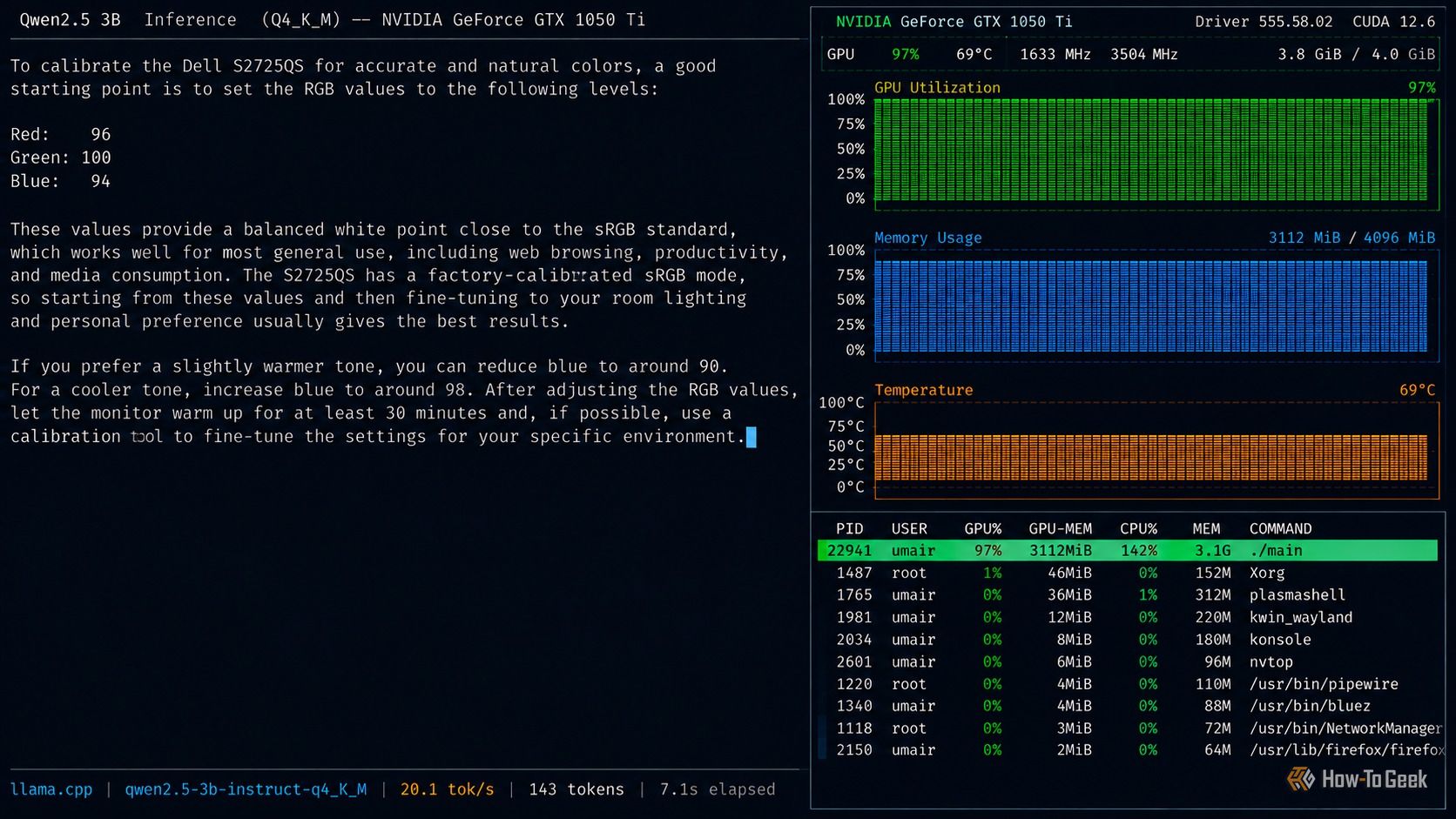Viewport: 1456px width, 819px height.
Task: Click the "Qwen2.5 3B" title text
Action: click(x=70, y=19)
